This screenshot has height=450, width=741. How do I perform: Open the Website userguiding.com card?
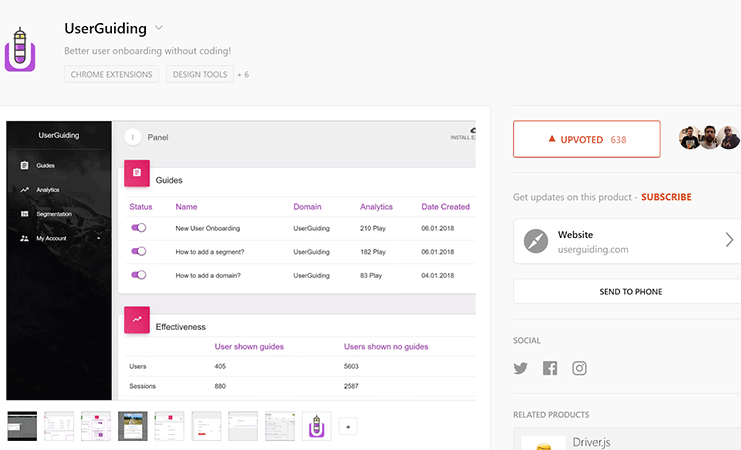627,241
